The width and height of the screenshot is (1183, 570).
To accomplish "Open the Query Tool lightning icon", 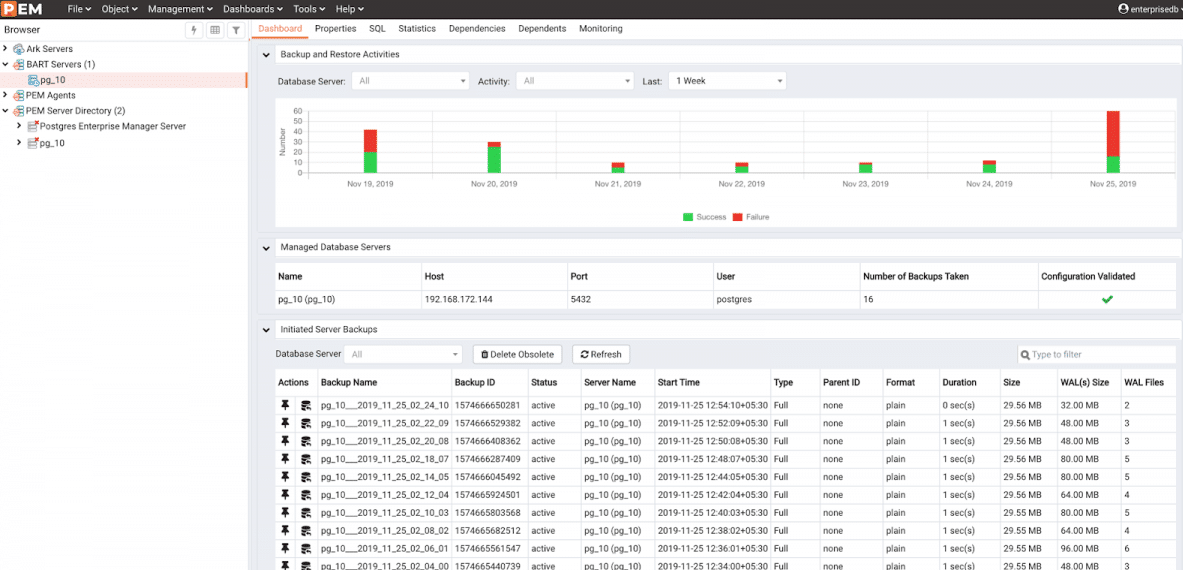I will click(x=195, y=30).
